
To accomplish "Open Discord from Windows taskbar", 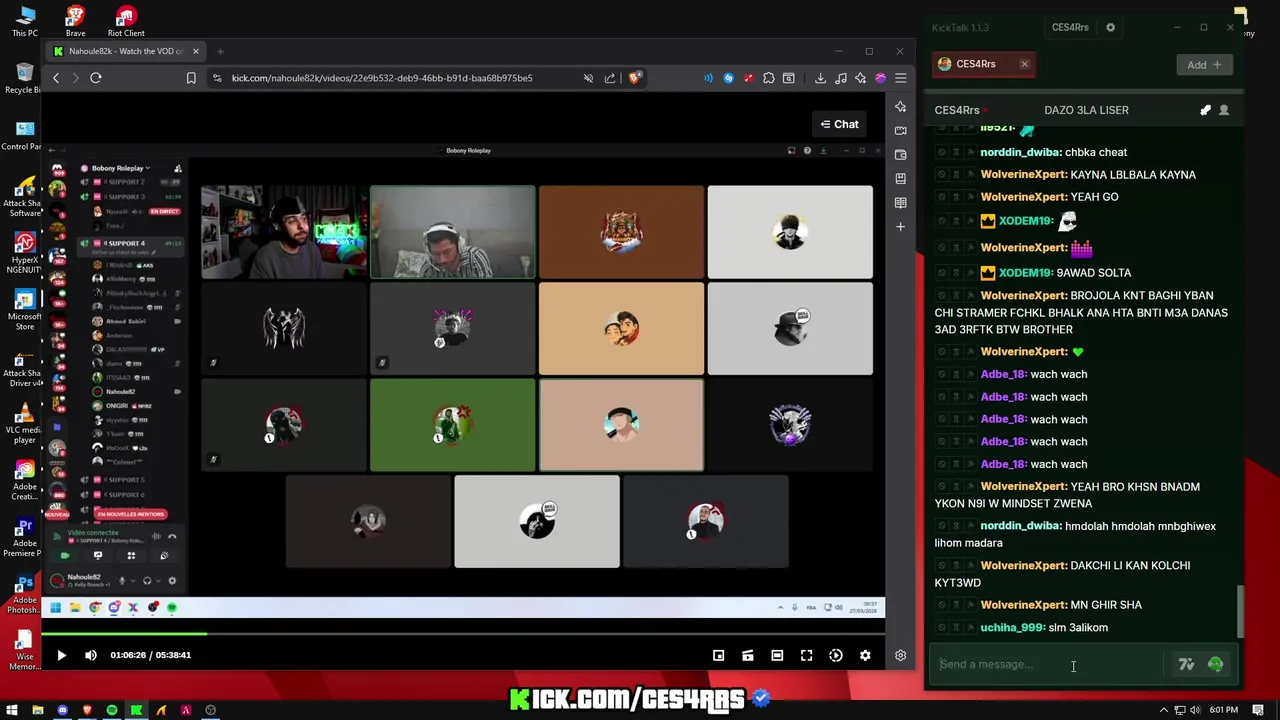I will click(x=62, y=710).
